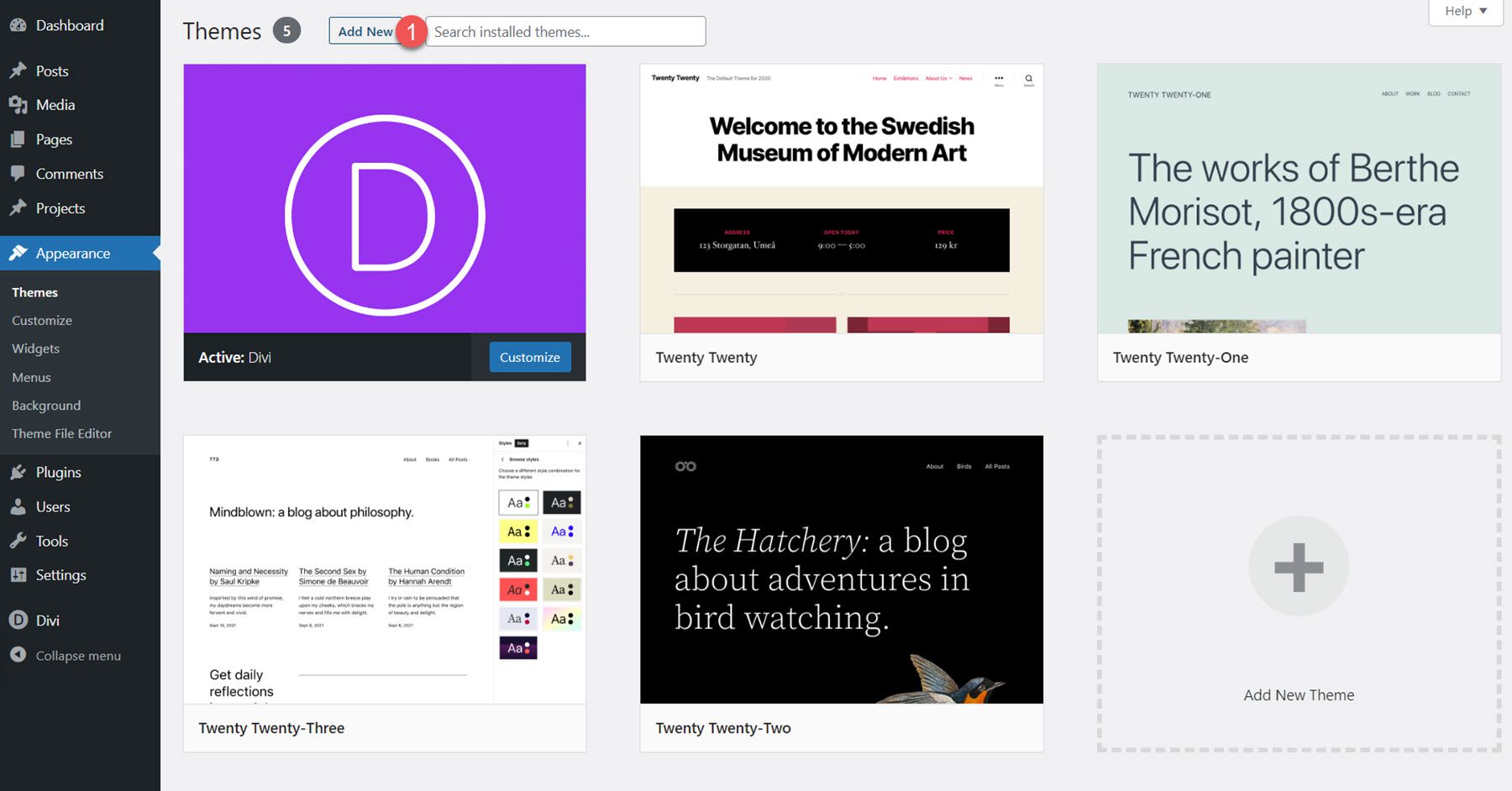
Task: Click the Plugins plug icon
Action: (x=18, y=472)
